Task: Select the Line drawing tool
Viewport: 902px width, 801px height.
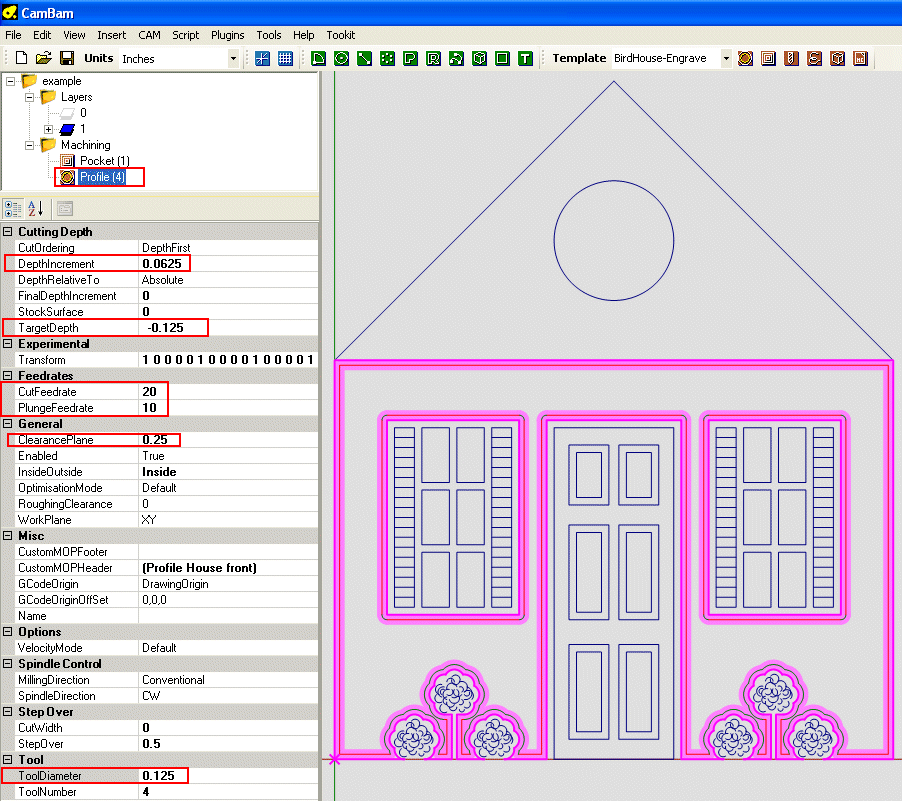Action: [364, 59]
